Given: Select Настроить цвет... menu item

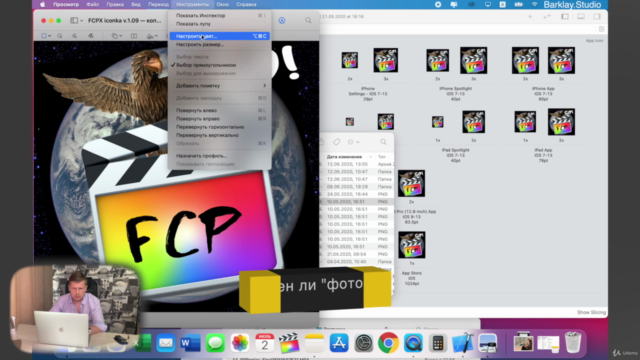Looking at the screenshot, I should click(x=220, y=36).
